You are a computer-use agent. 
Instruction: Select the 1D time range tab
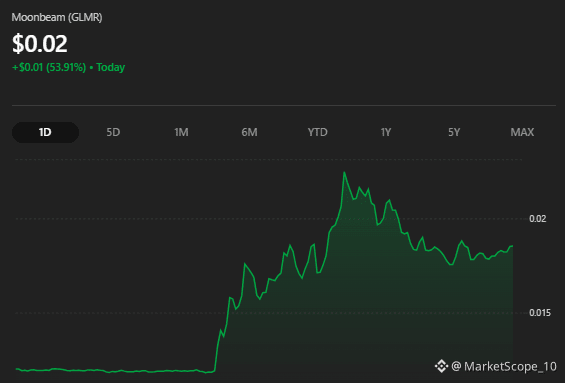(45, 133)
